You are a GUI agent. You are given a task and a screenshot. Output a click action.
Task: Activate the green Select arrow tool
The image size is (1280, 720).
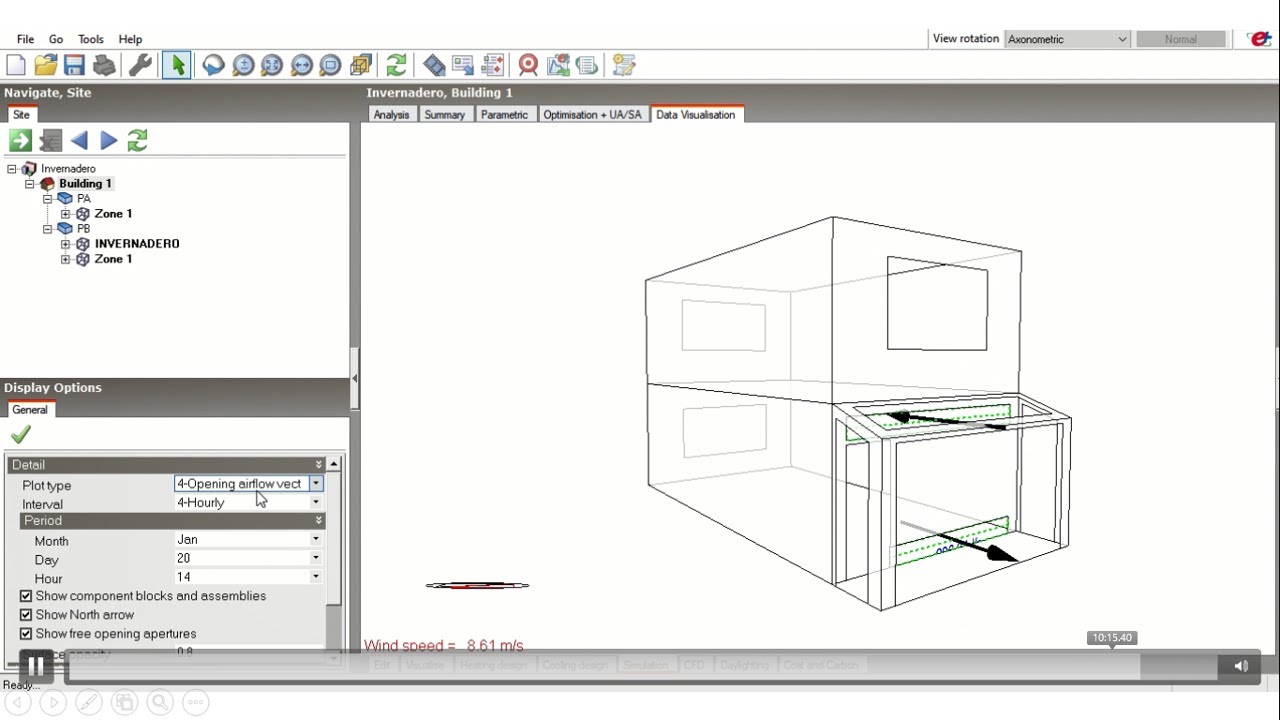[177, 66]
